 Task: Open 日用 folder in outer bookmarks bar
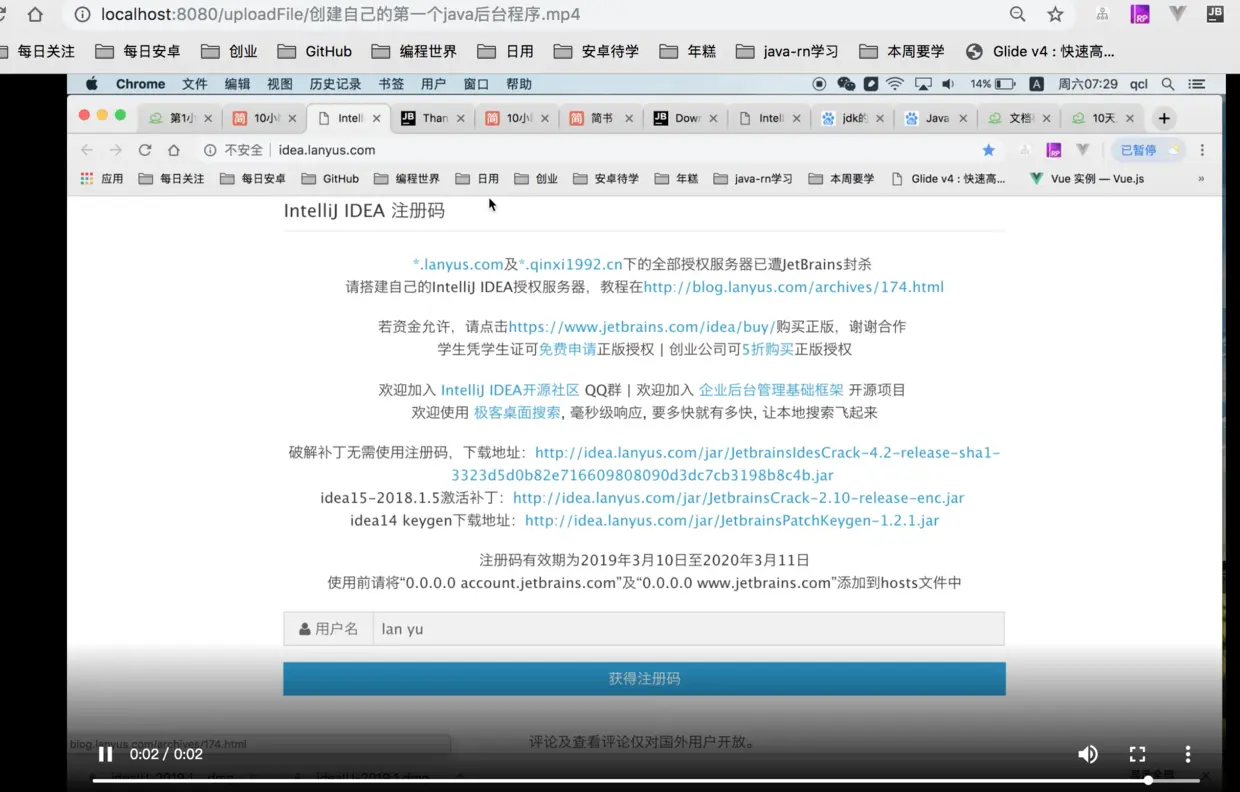(x=505, y=51)
